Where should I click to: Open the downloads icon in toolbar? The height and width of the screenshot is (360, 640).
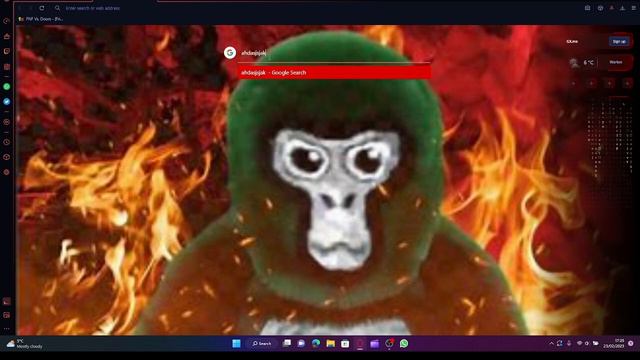pyautogui.click(x=622, y=8)
